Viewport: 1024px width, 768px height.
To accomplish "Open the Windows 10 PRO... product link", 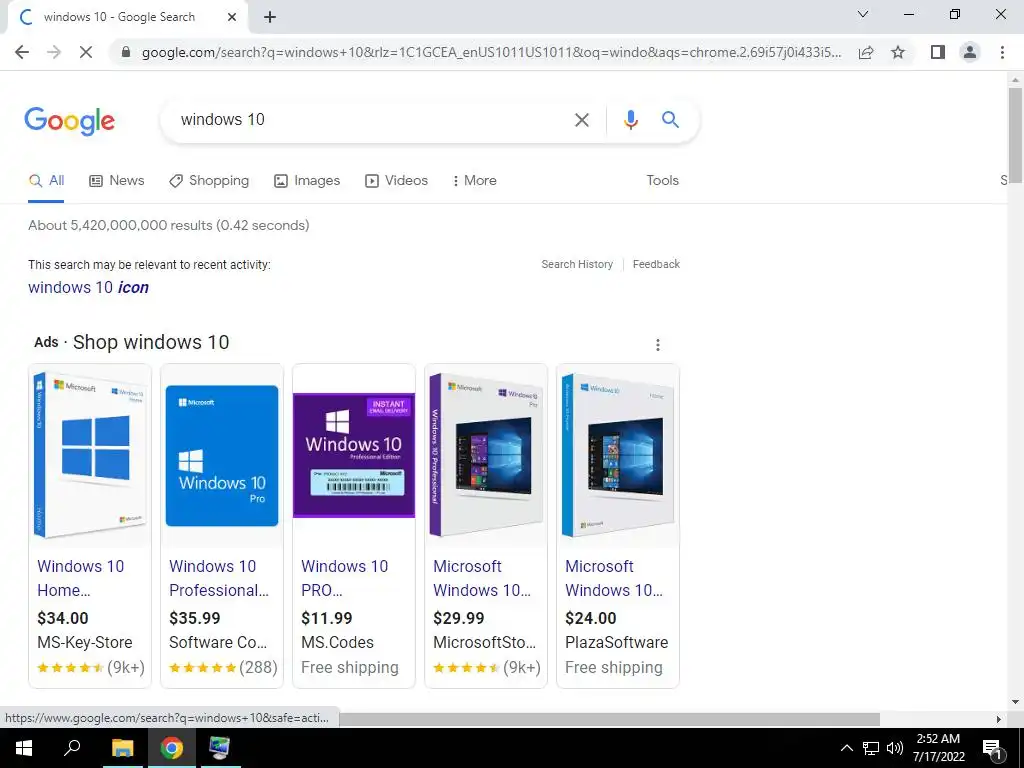I will (344, 578).
